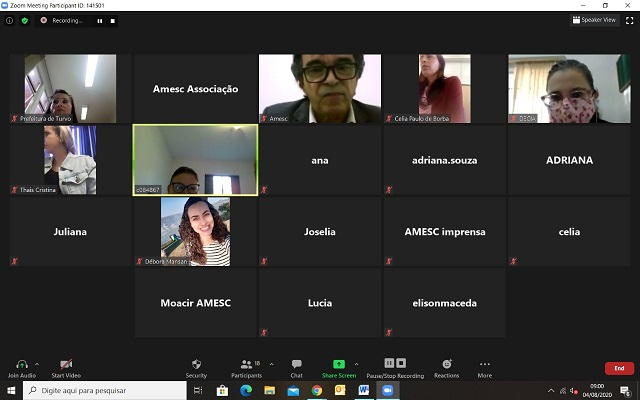Open the More options menu

click(484, 365)
